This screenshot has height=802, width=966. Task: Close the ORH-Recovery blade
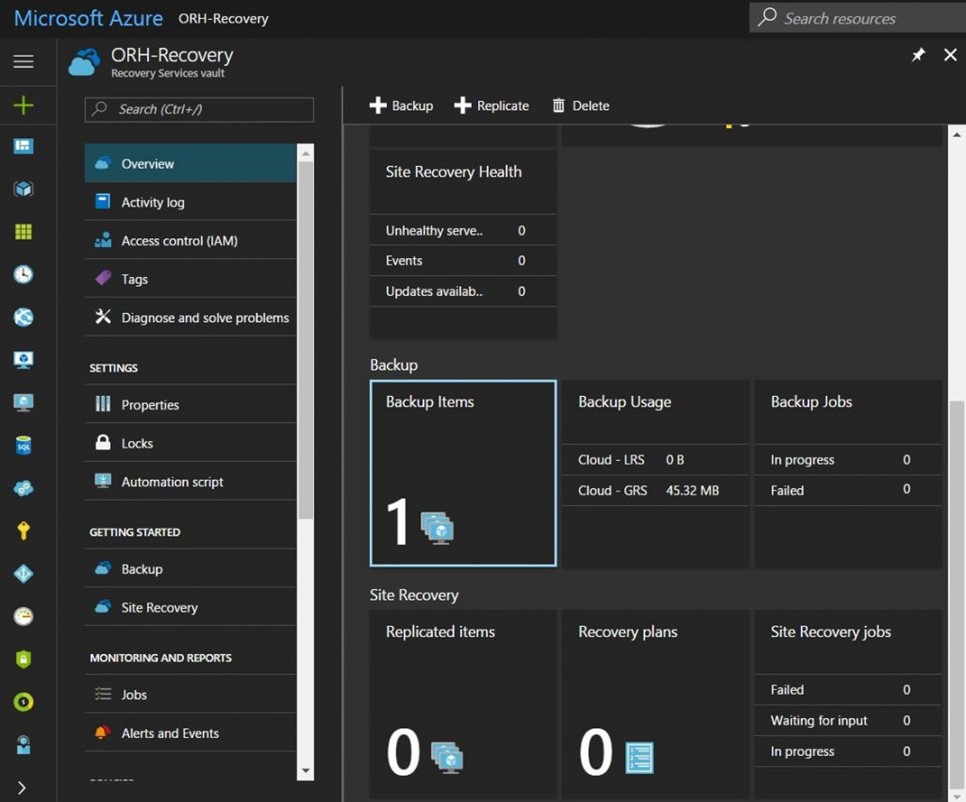point(950,55)
